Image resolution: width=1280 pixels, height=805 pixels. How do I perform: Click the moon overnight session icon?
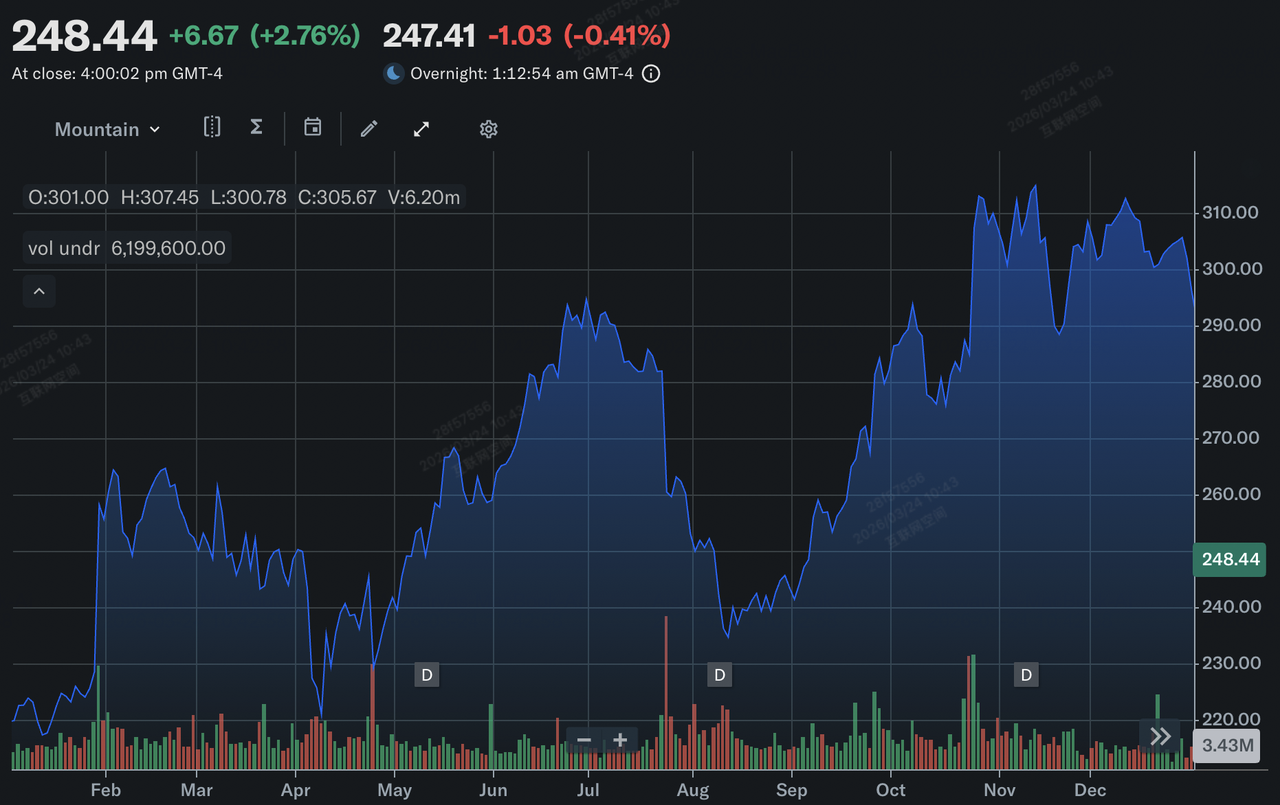[393, 74]
